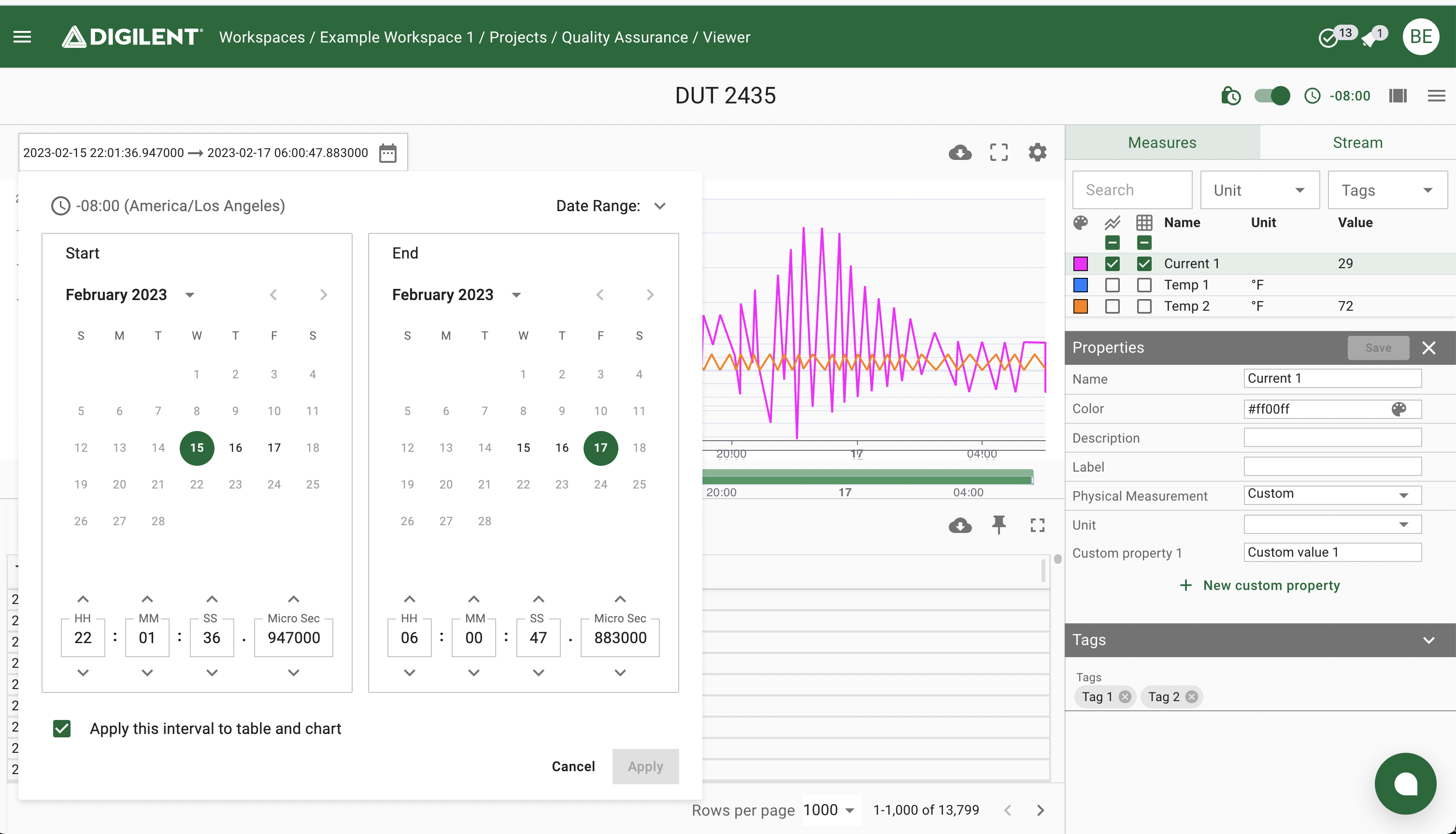Switch to the Measures tab
Image resolution: width=1456 pixels, height=834 pixels.
[x=1162, y=143]
